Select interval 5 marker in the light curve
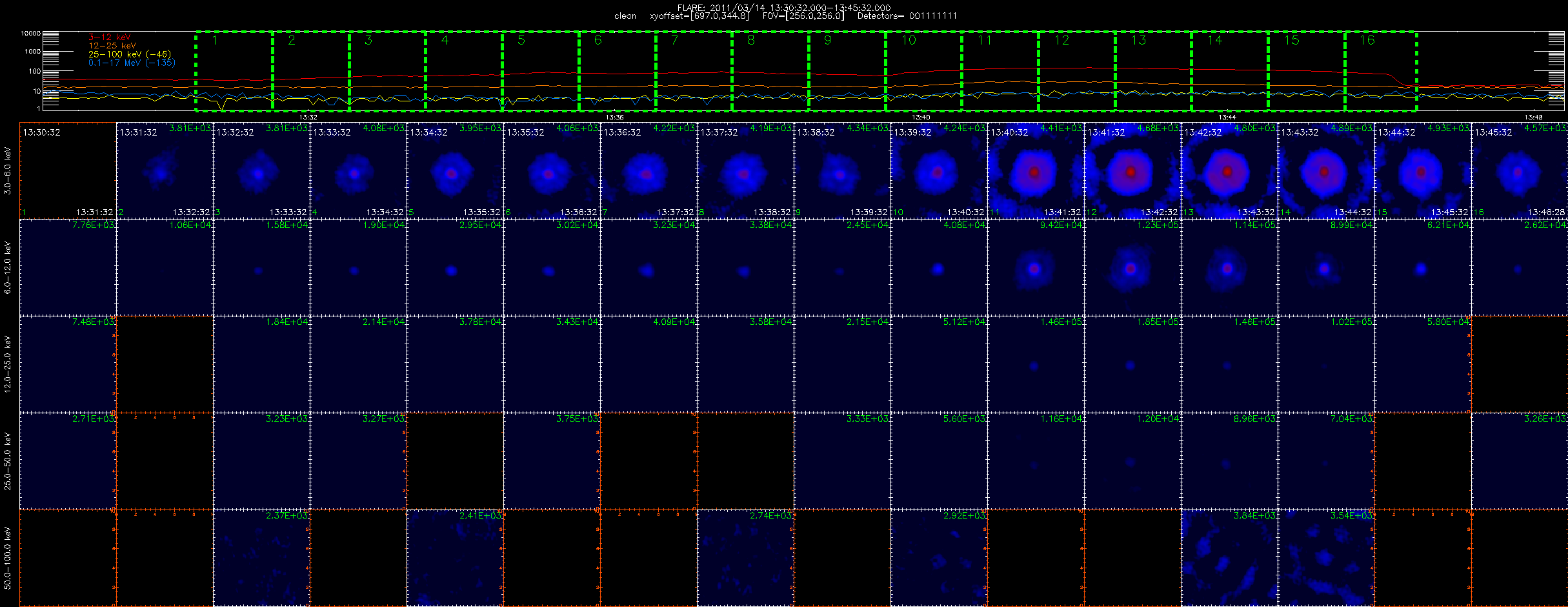Image resolution: width=1568 pixels, height=607 pixels. pyautogui.click(x=521, y=40)
